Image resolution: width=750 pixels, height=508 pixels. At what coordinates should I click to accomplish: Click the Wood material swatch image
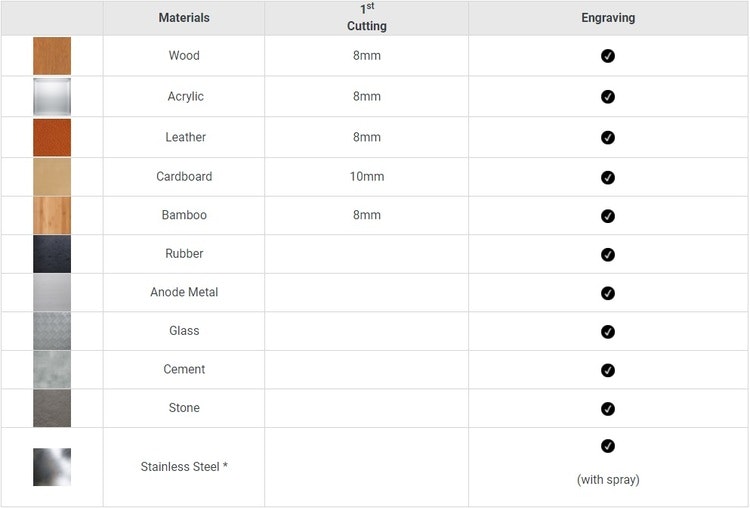click(52, 56)
